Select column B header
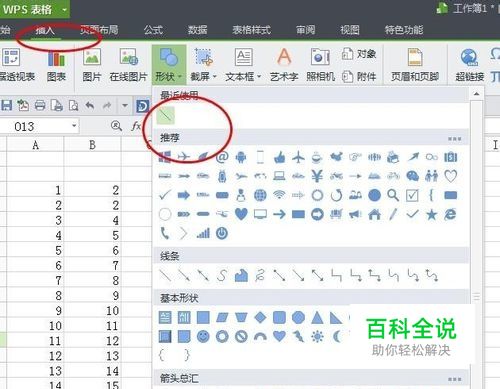The height and width of the screenshot is (389, 500). click(x=92, y=145)
